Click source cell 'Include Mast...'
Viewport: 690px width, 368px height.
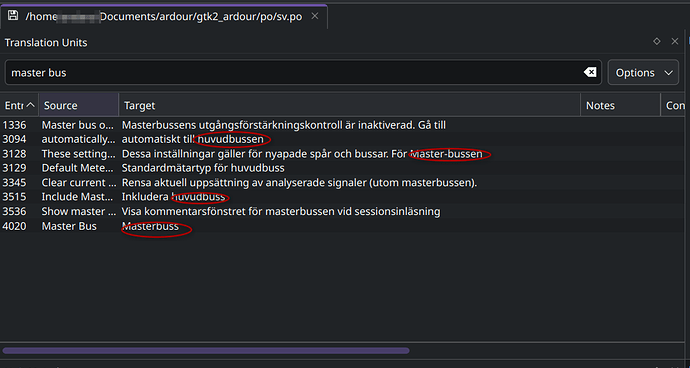click(x=78, y=197)
